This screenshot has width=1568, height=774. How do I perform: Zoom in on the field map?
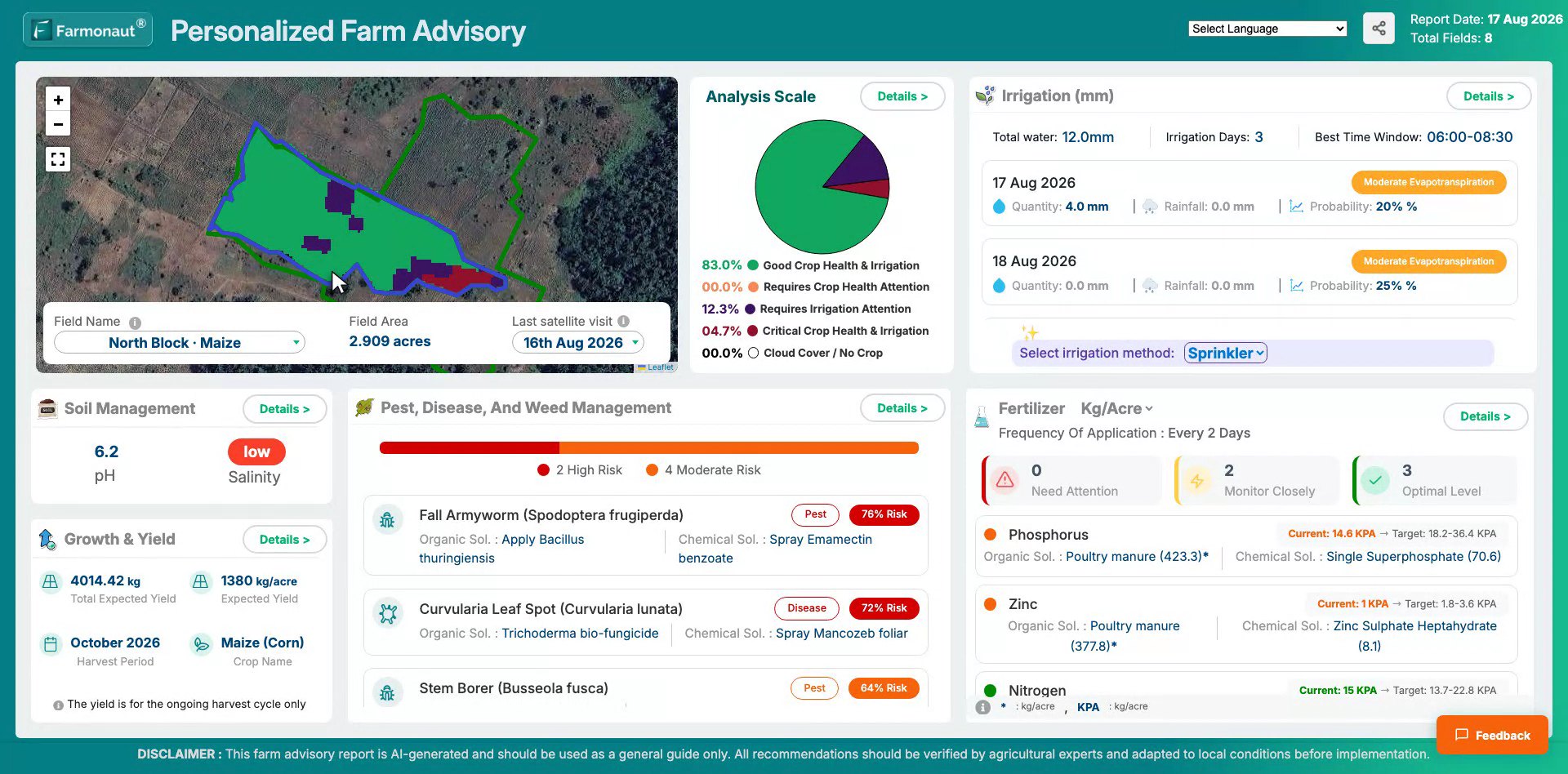(x=58, y=100)
